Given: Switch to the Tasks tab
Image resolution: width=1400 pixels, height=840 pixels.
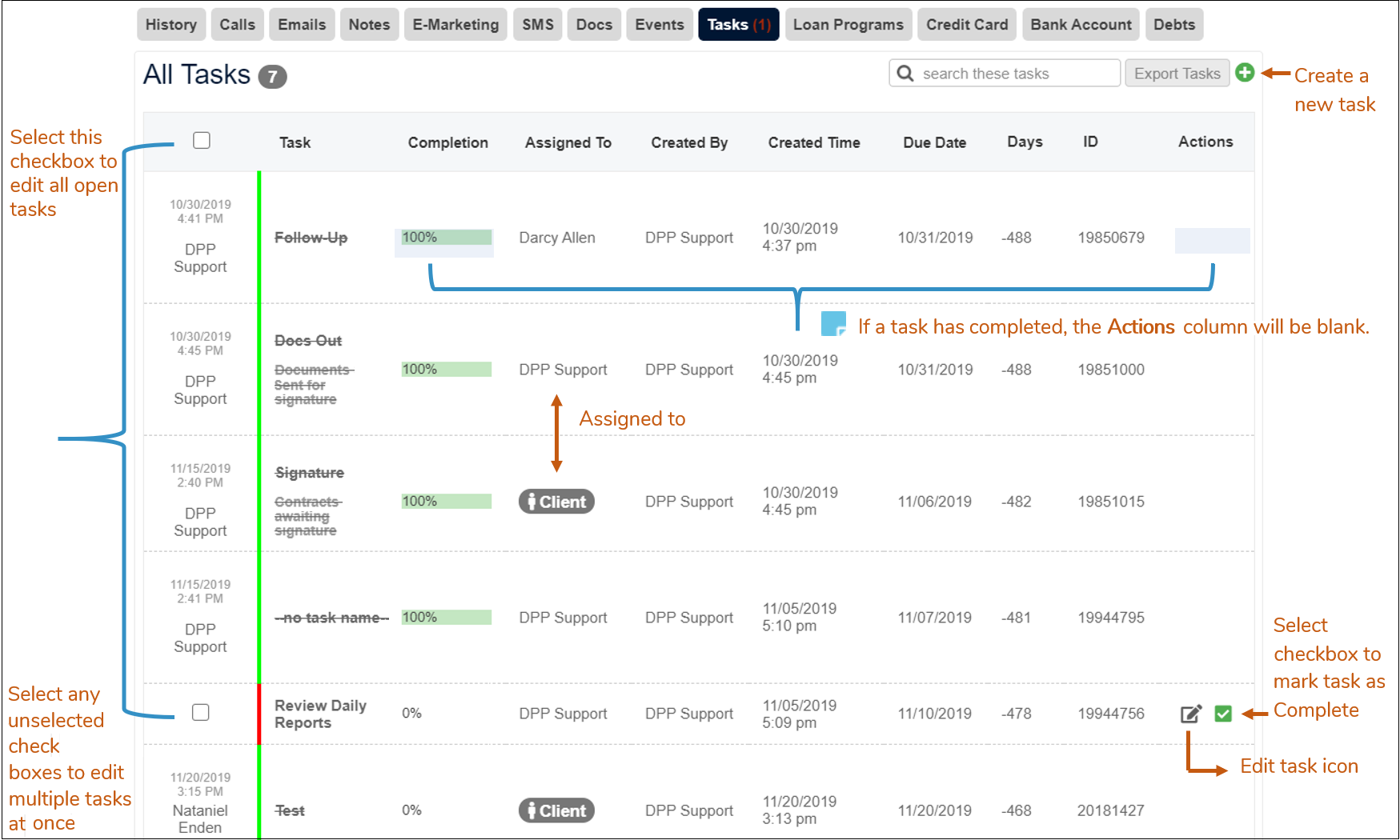Looking at the screenshot, I should [737, 24].
